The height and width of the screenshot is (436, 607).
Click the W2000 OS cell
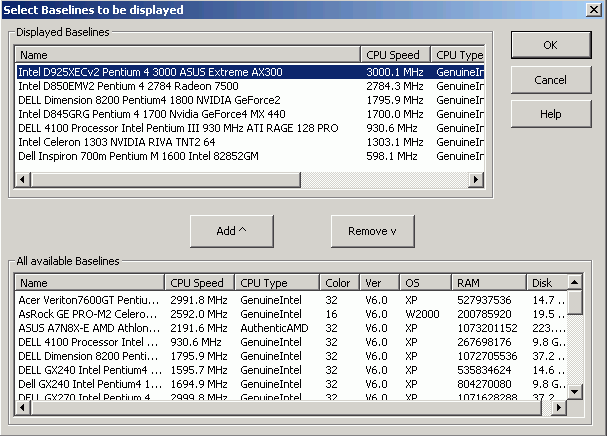422,314
